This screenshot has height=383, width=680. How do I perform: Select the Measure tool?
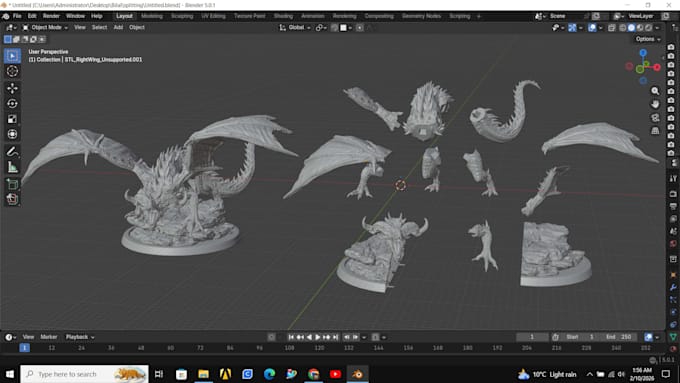tap(12, 167)
